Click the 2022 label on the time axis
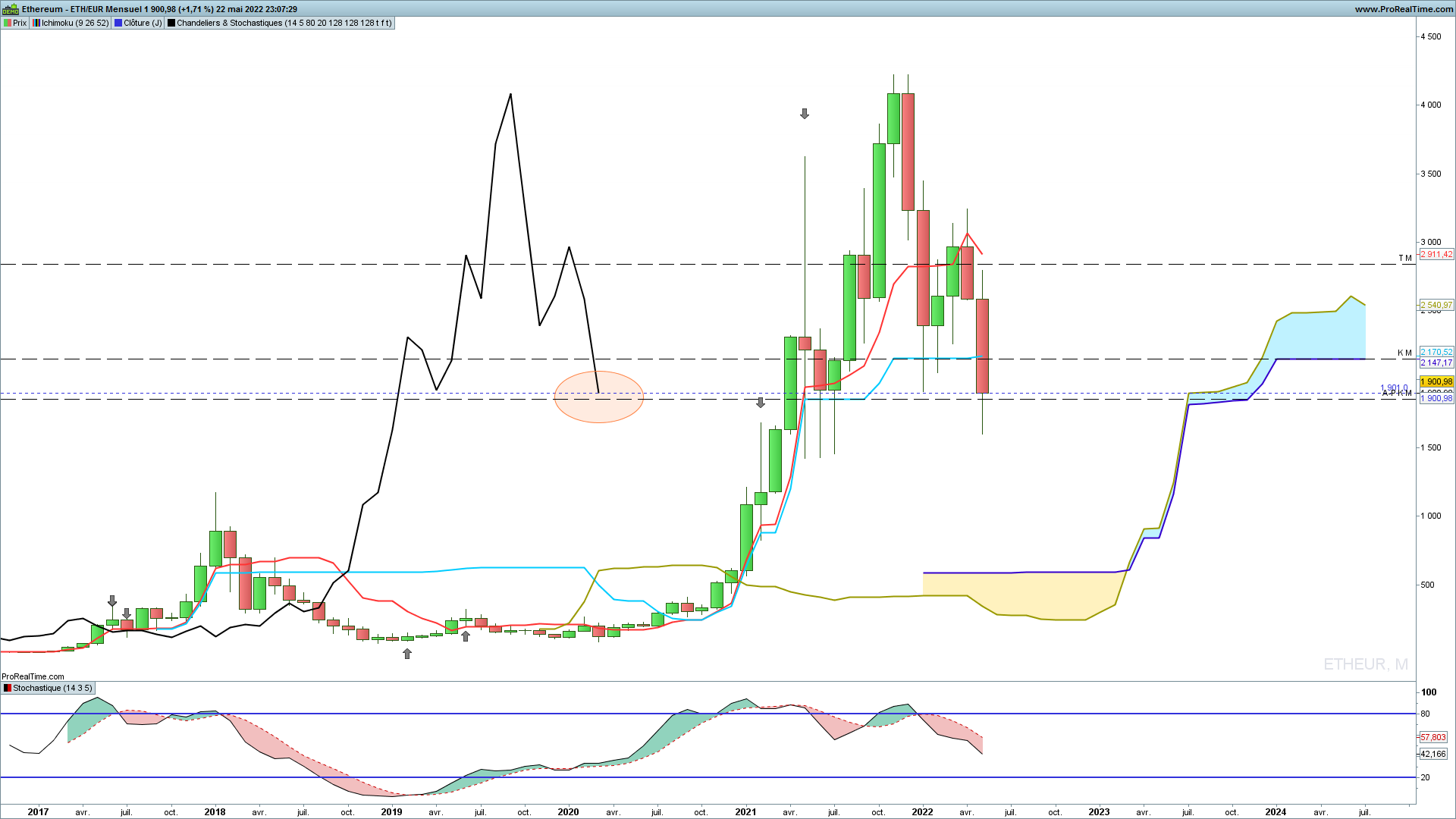The width and height of the screenshot is (1456, 819). pyautogui.click(x=922, y=812)
